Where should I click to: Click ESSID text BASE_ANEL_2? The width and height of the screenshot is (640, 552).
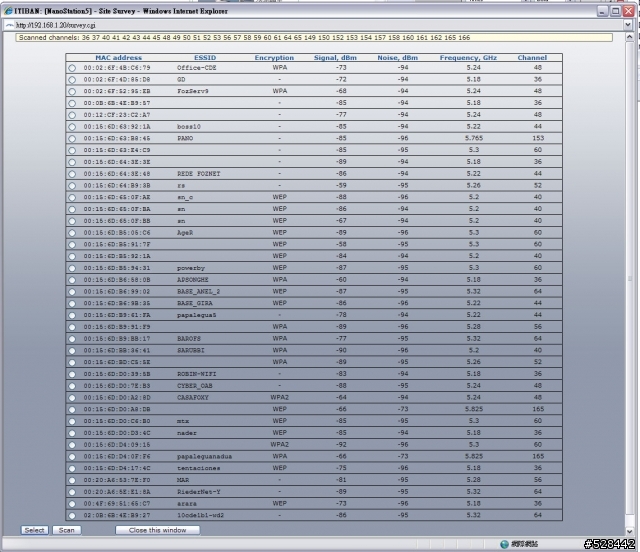coord(199,292)
